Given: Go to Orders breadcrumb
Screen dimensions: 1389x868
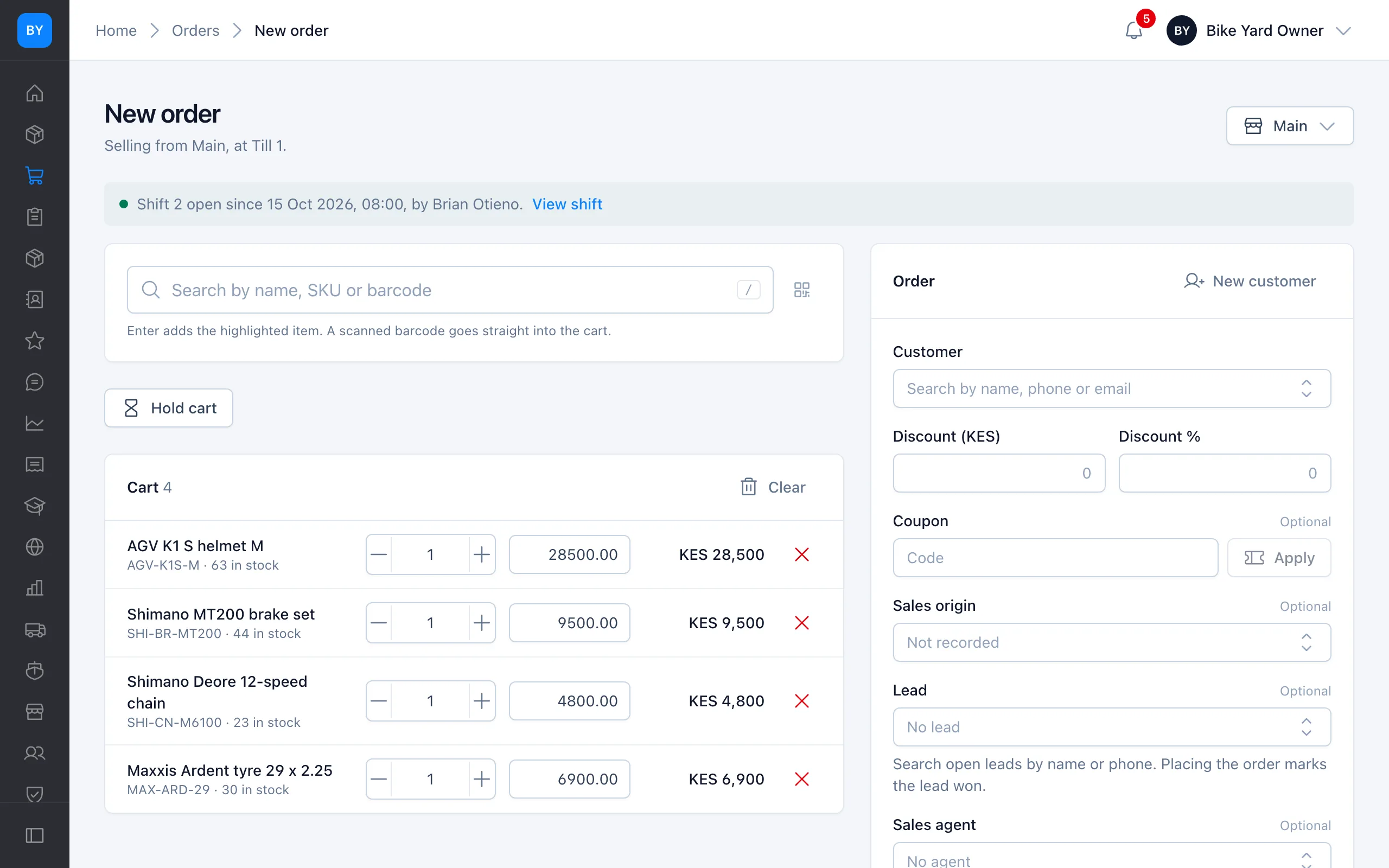Looking at the screenshot, I should click(x=195, y=30).
